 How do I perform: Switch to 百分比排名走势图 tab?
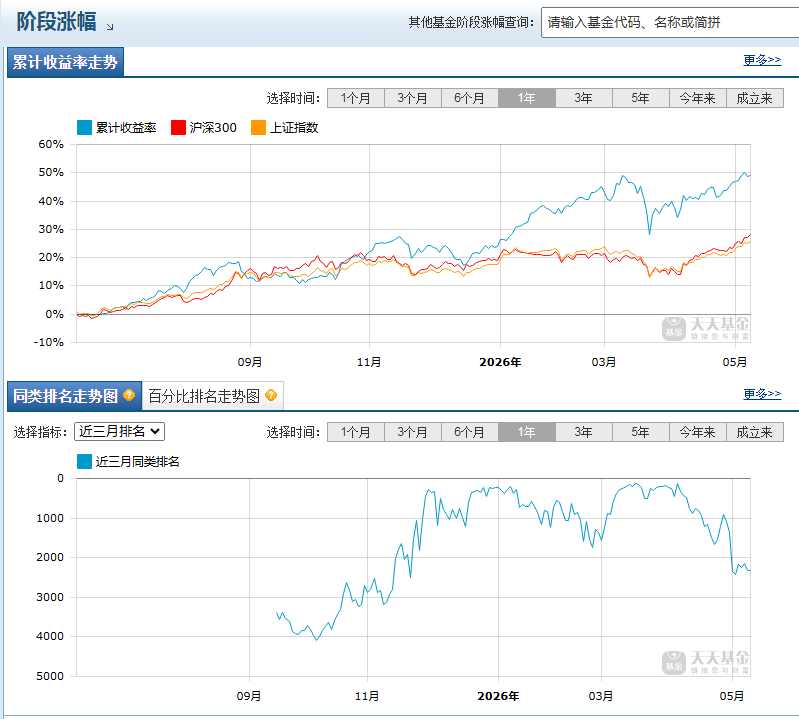coord(212,396)
